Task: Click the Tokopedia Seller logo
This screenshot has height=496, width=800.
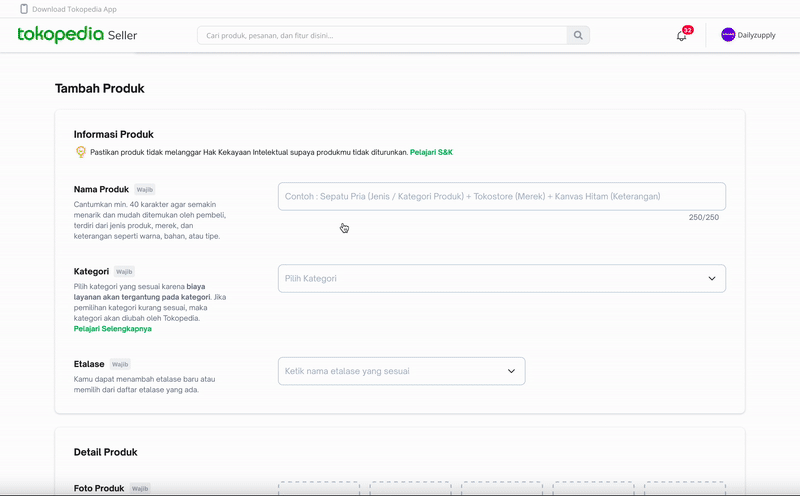Action: (77, 35)
